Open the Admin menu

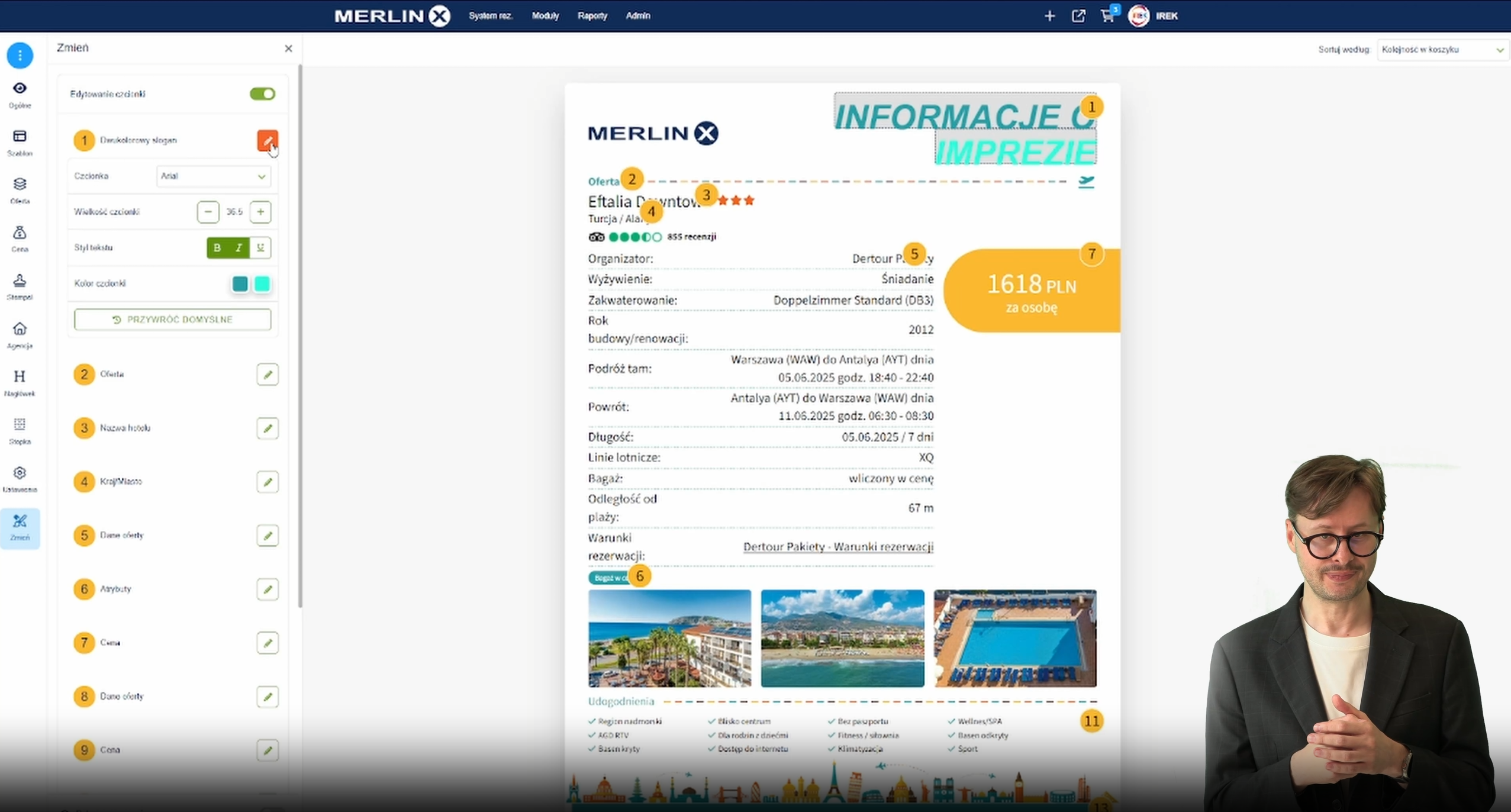pyautogui.click(x=638, y=16)
